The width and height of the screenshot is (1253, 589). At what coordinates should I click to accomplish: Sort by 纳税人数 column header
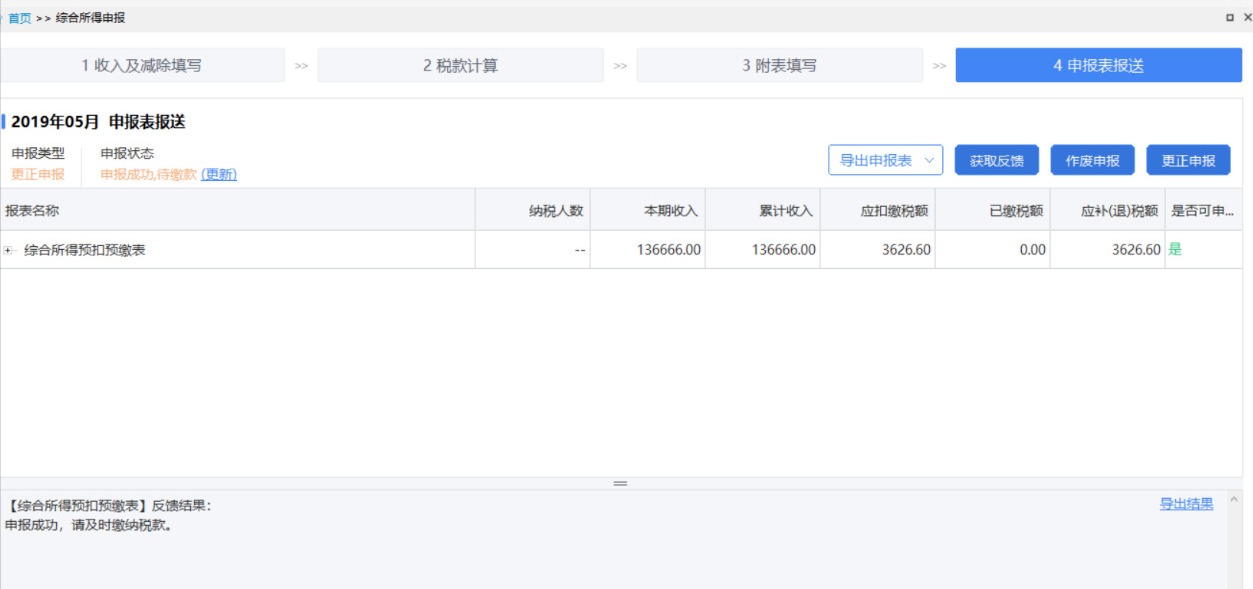click(x=533, y=210)
